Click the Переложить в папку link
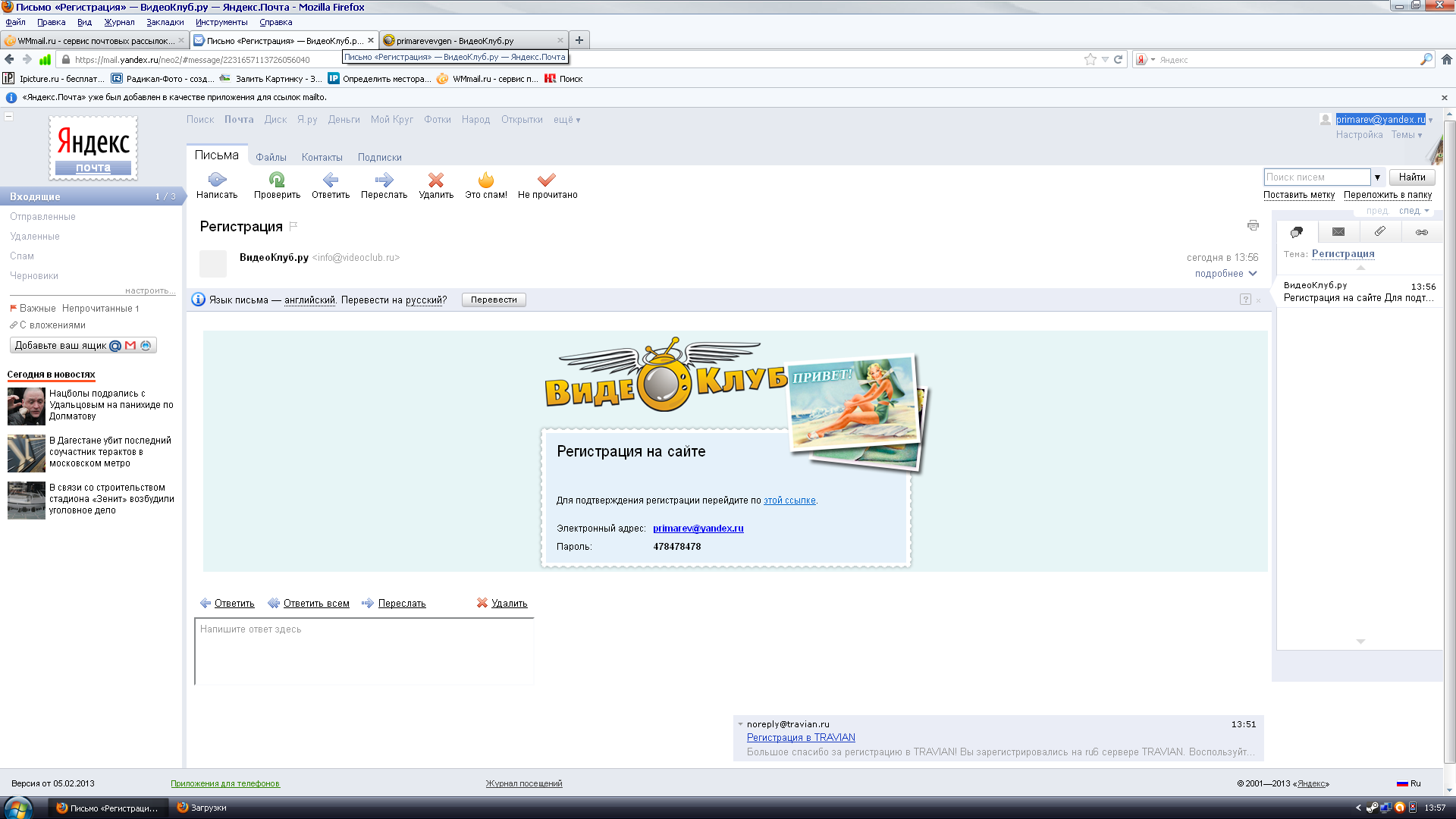Image resolution: width=1456 pixels, height=819 pixels. (1388, 195)
